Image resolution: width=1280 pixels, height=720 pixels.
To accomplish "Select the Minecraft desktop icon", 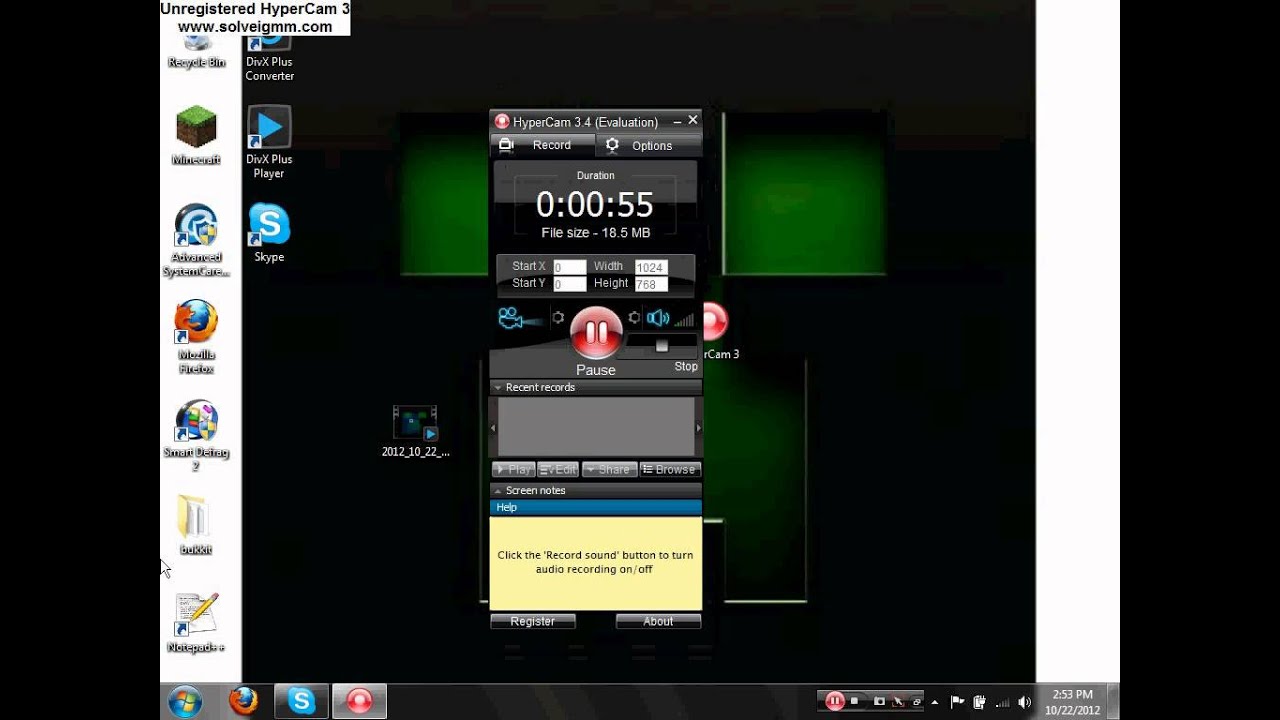I will coord(196,135).
